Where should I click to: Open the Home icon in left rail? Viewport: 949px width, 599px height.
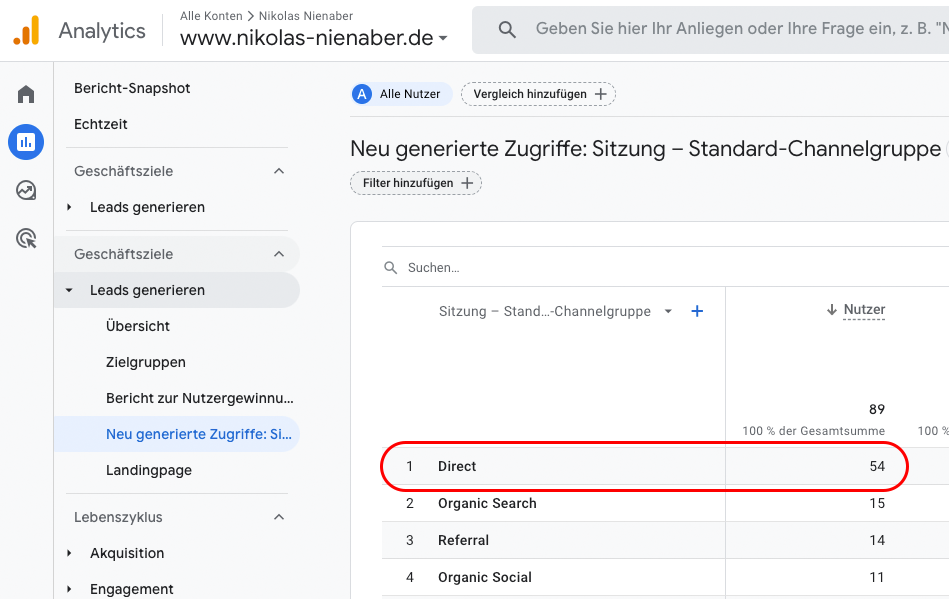[26, 94]
